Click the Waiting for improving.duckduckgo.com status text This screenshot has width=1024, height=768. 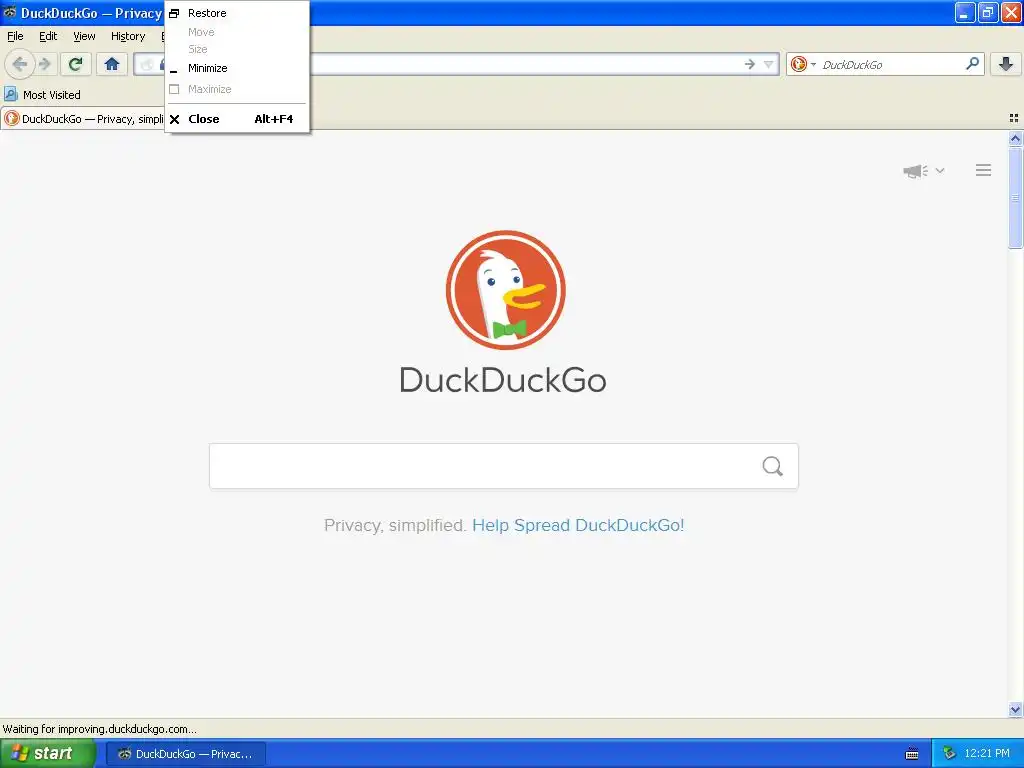tap(99, 729)
